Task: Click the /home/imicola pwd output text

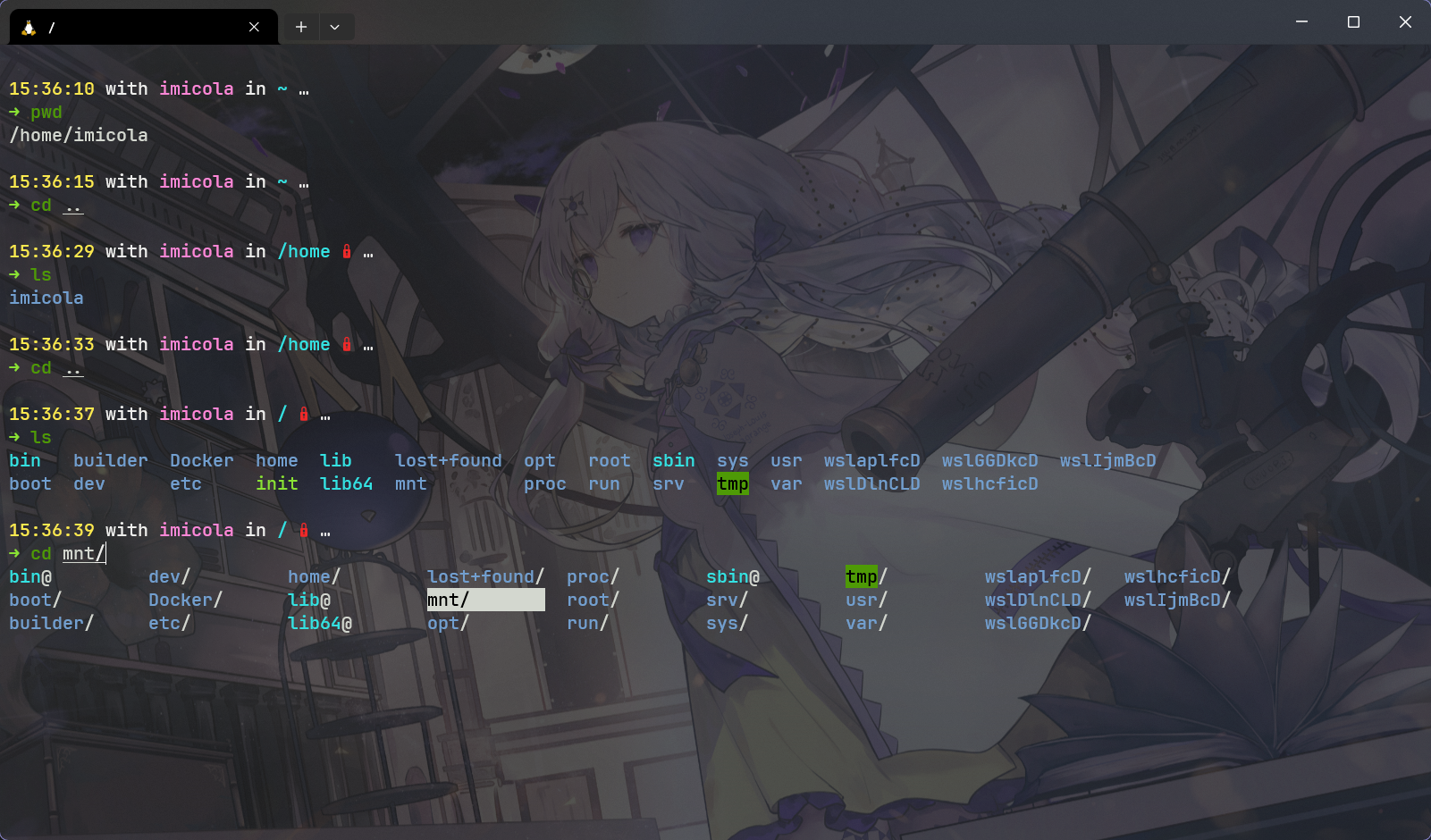Action: pos(79,136)
